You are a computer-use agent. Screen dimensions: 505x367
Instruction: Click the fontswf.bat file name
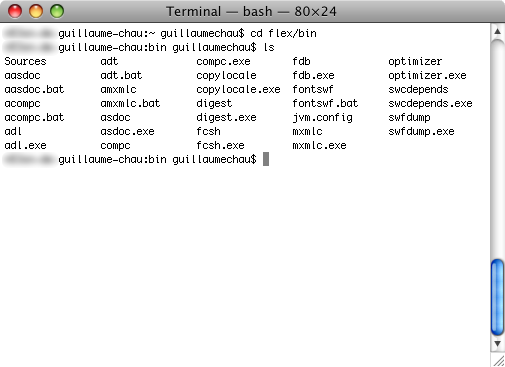[325, 103]
